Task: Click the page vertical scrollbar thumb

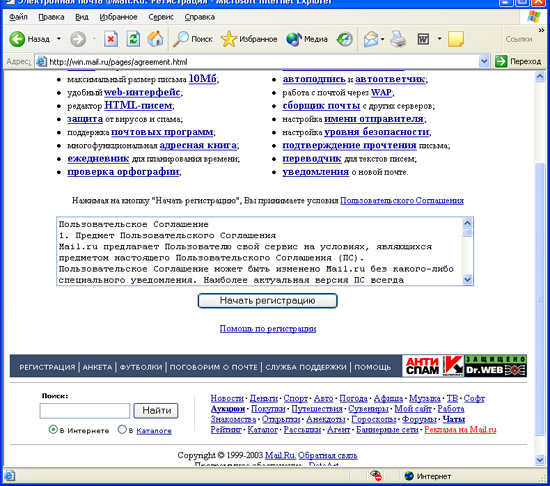Action: click(x=540, y=298)
